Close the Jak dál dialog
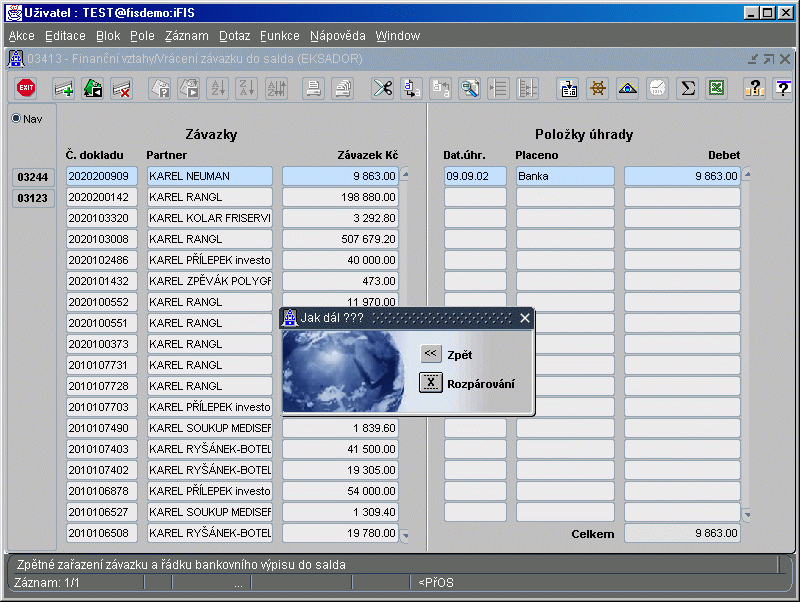Screen dimensions: 800x602 pyautogui.click(x=525, y=318)
